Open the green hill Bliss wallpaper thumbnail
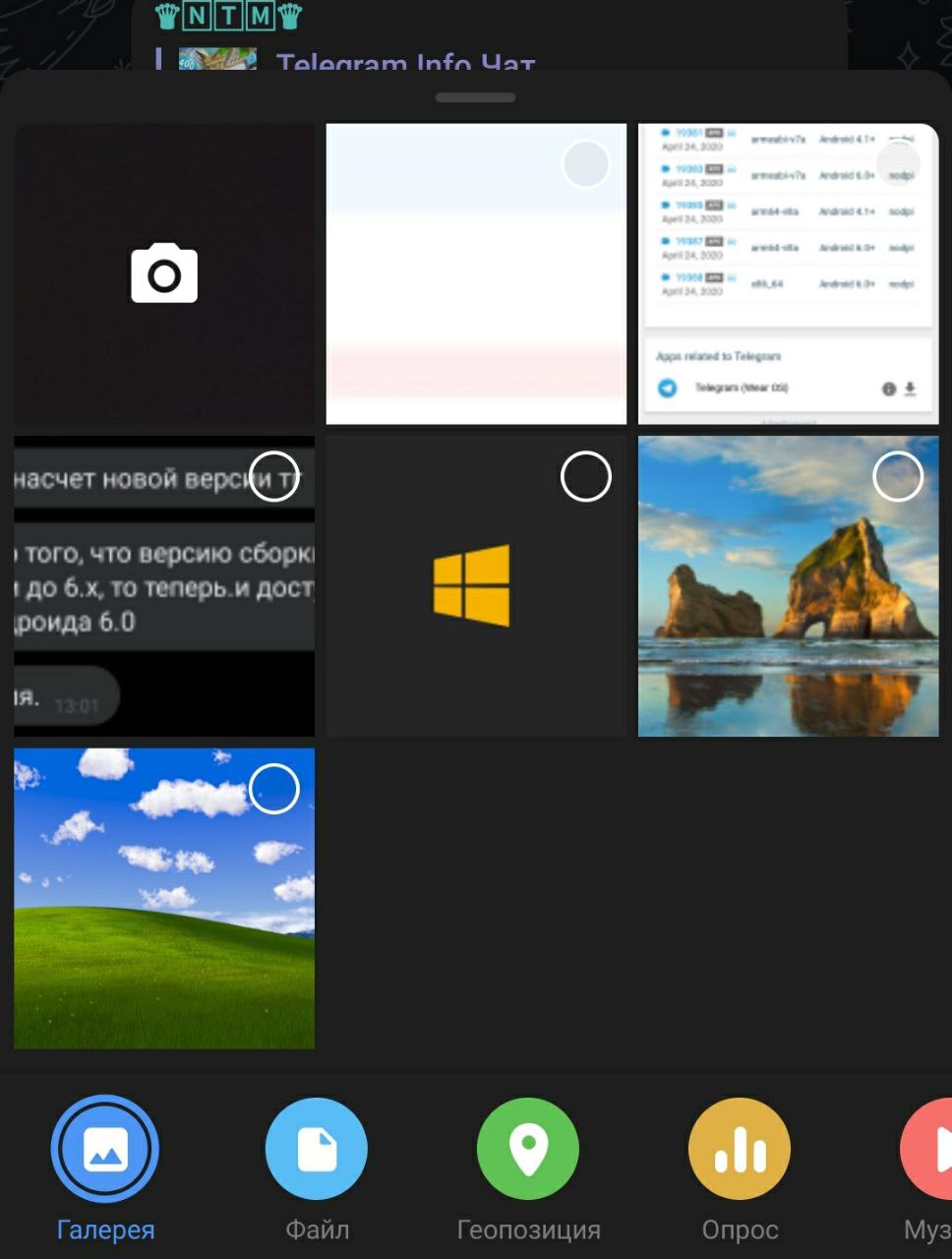The width and height of the screenshot is (952, 1259). point(164,898)
